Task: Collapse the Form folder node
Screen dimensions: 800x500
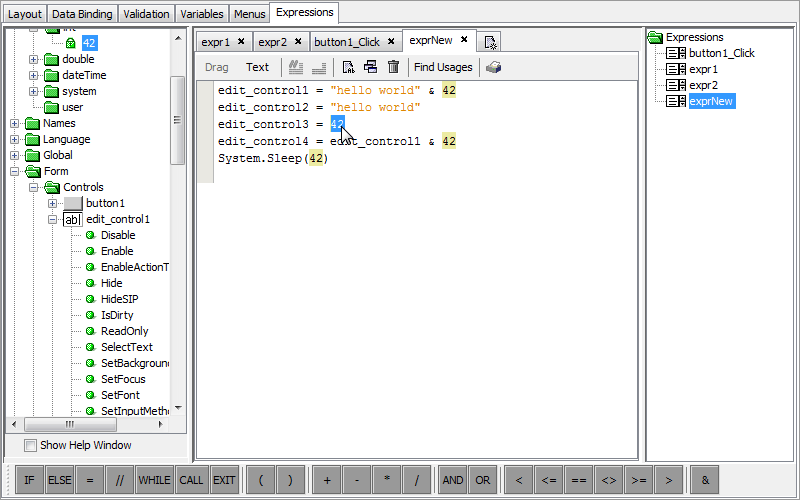Action: (x=15, y=171)
